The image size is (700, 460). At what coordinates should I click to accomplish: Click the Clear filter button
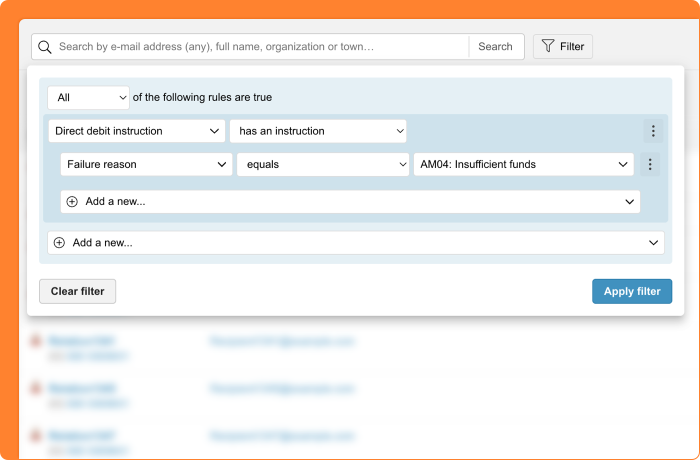[x=77, y=291]
